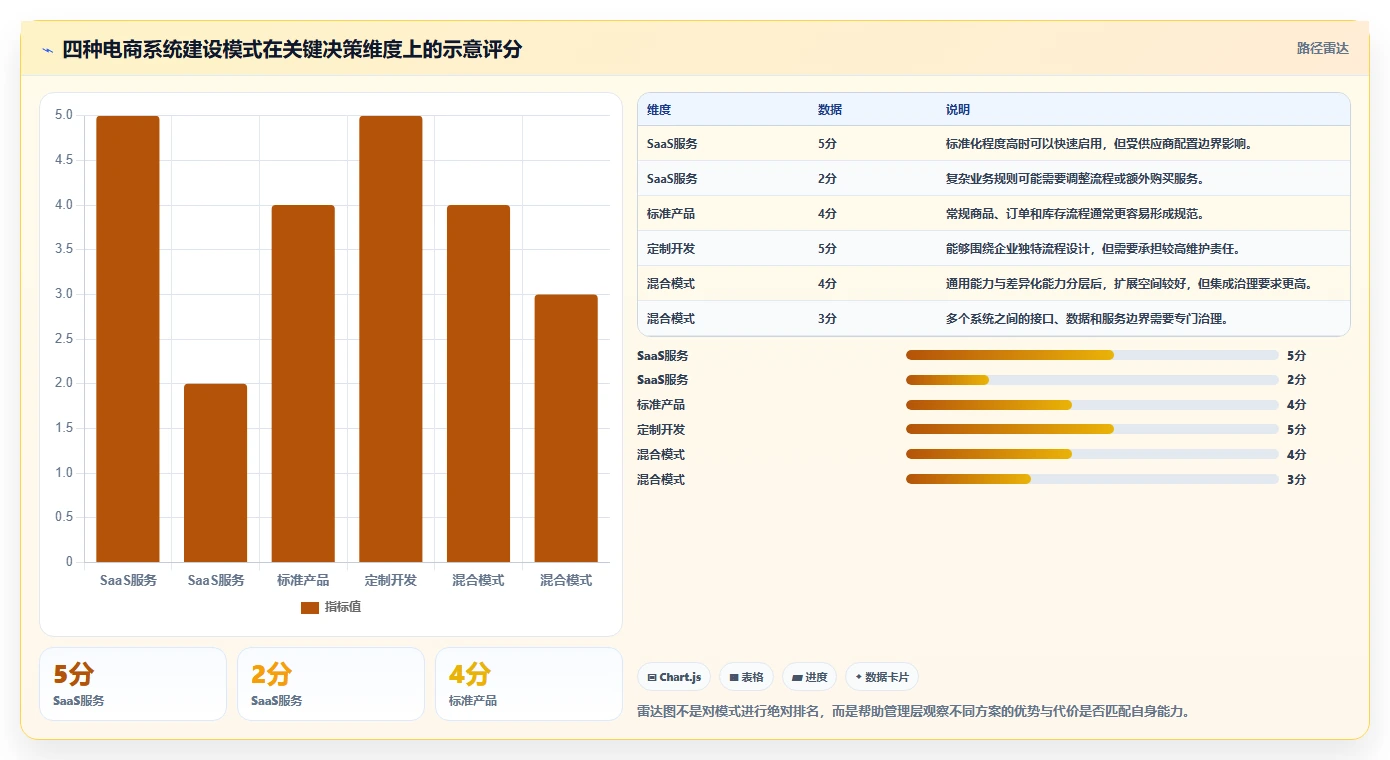Click 标准产品 in the table's 维度 column
This screenshot has height=760, width=1390.
point(671,214)
